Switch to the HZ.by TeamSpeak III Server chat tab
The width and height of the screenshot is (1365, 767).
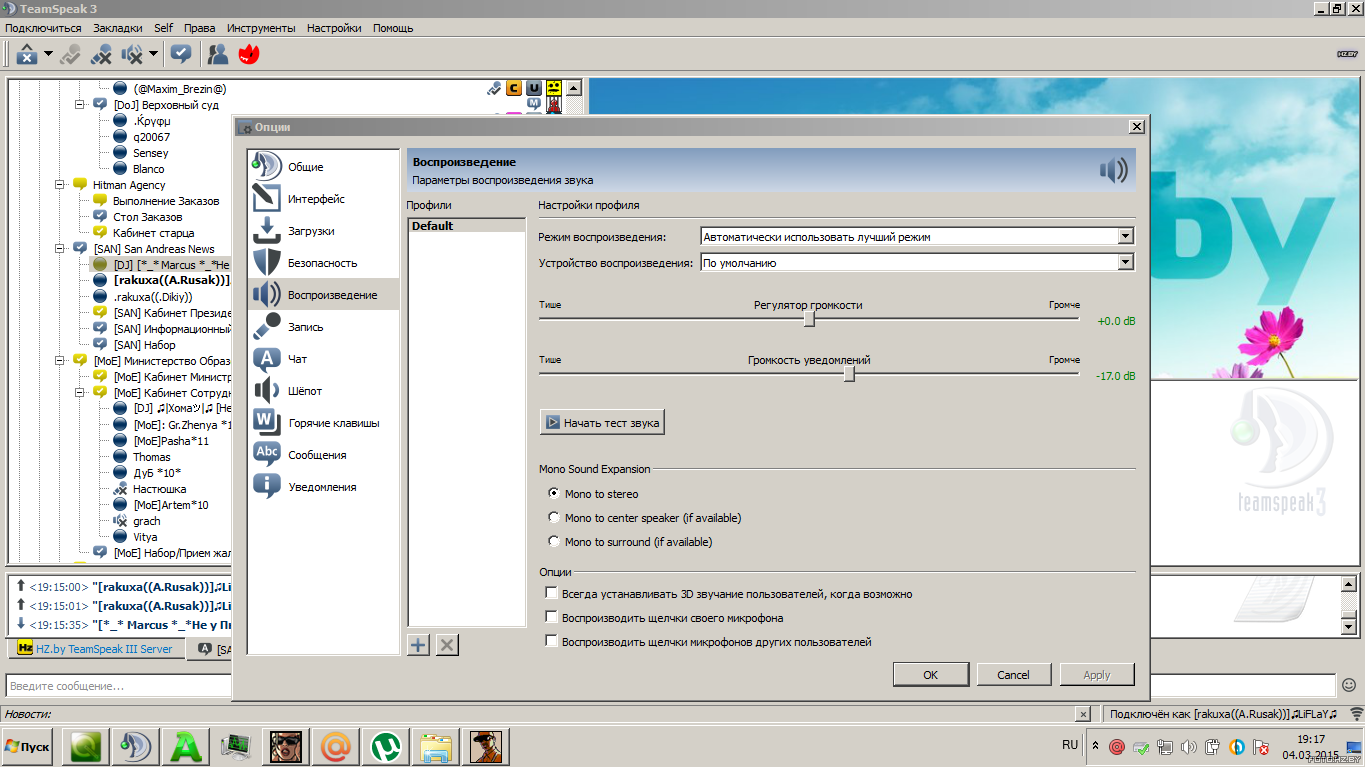[95, 649]
